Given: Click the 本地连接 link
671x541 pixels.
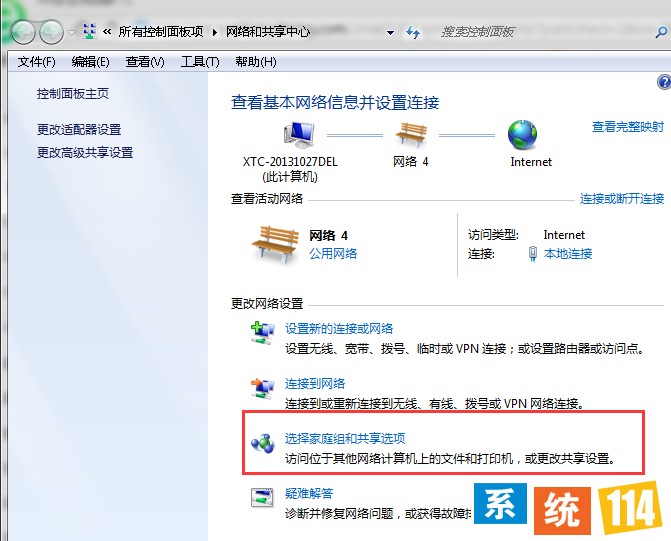Looking at the screenshot, I should tap(568, 254).
